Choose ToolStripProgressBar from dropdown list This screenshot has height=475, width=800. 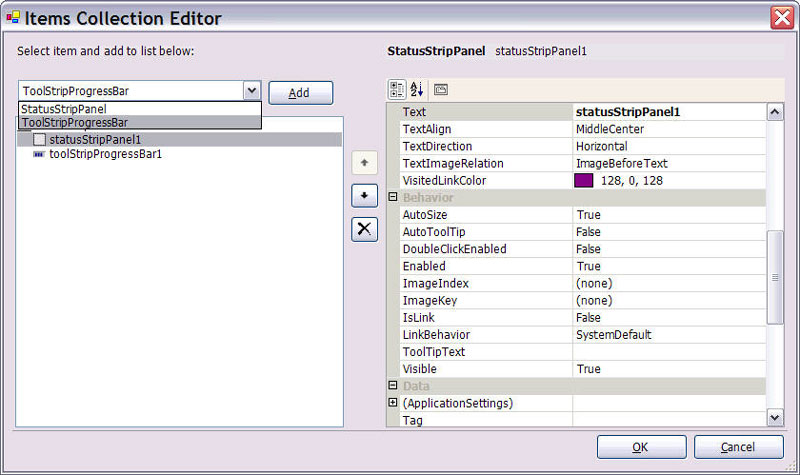pos(140,122)
